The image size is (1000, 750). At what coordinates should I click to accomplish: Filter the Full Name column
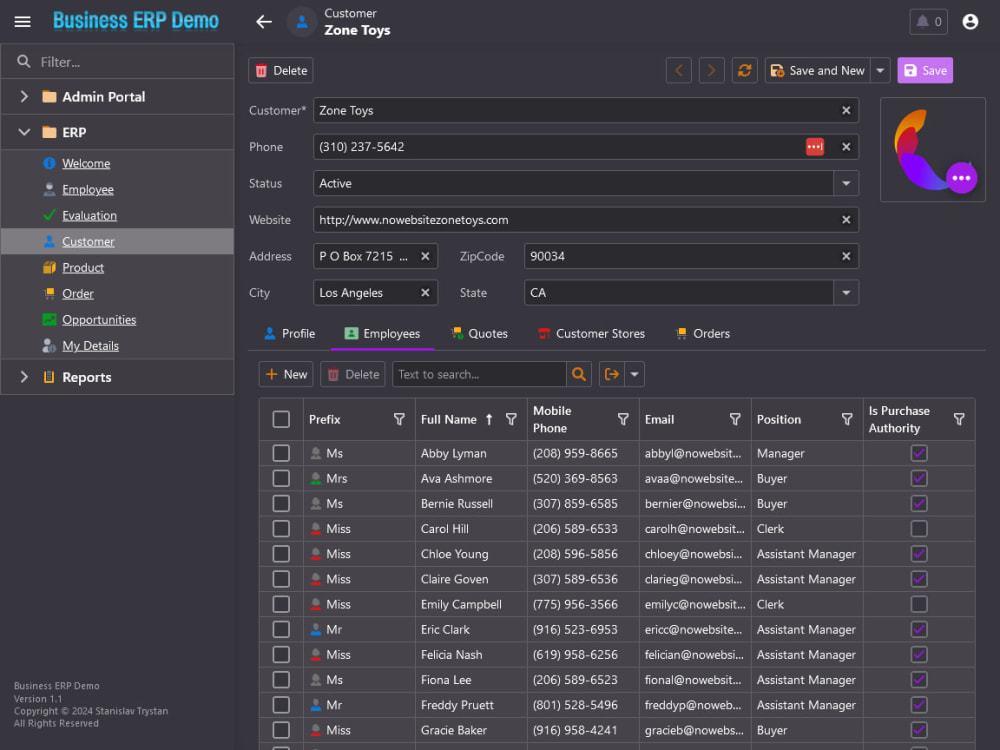pyautogui.click(x=511, y=419)
